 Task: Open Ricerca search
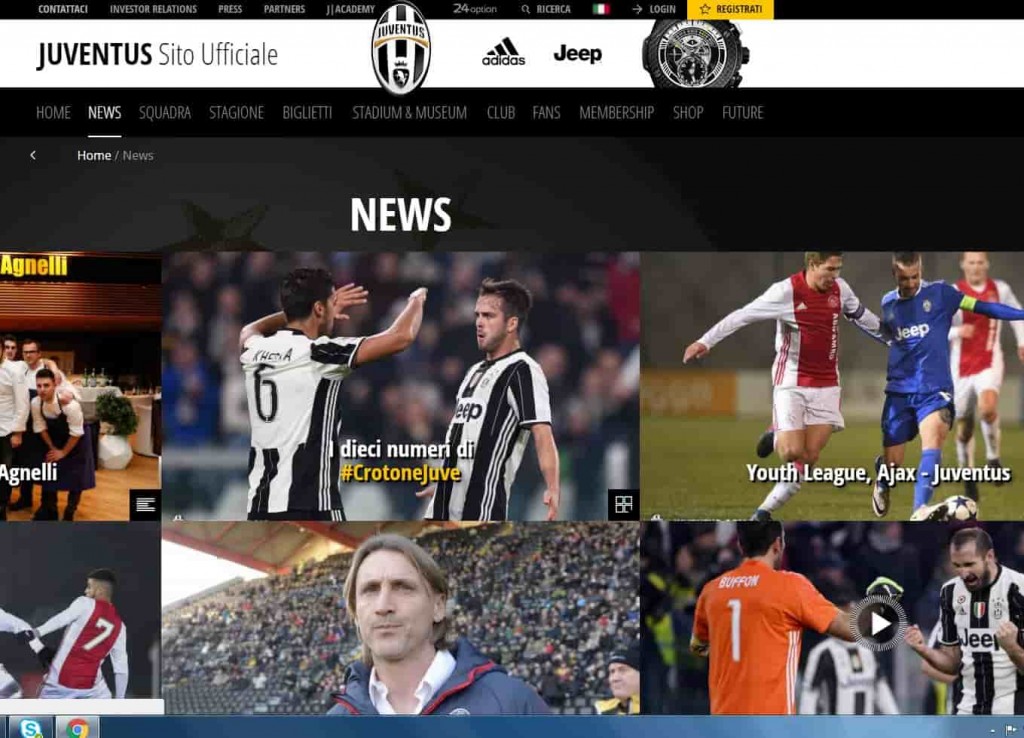pyautogui.click(x=546, y=9)
